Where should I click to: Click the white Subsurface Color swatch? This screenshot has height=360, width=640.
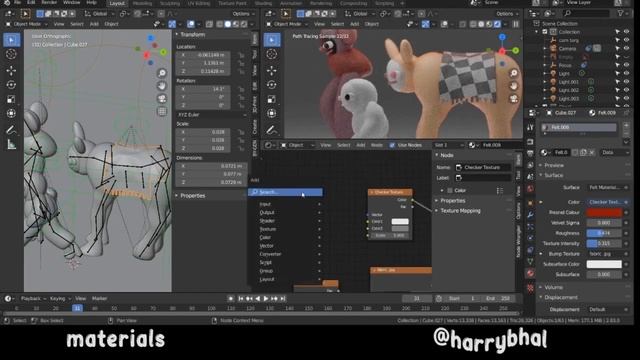(x=604, y=264)
